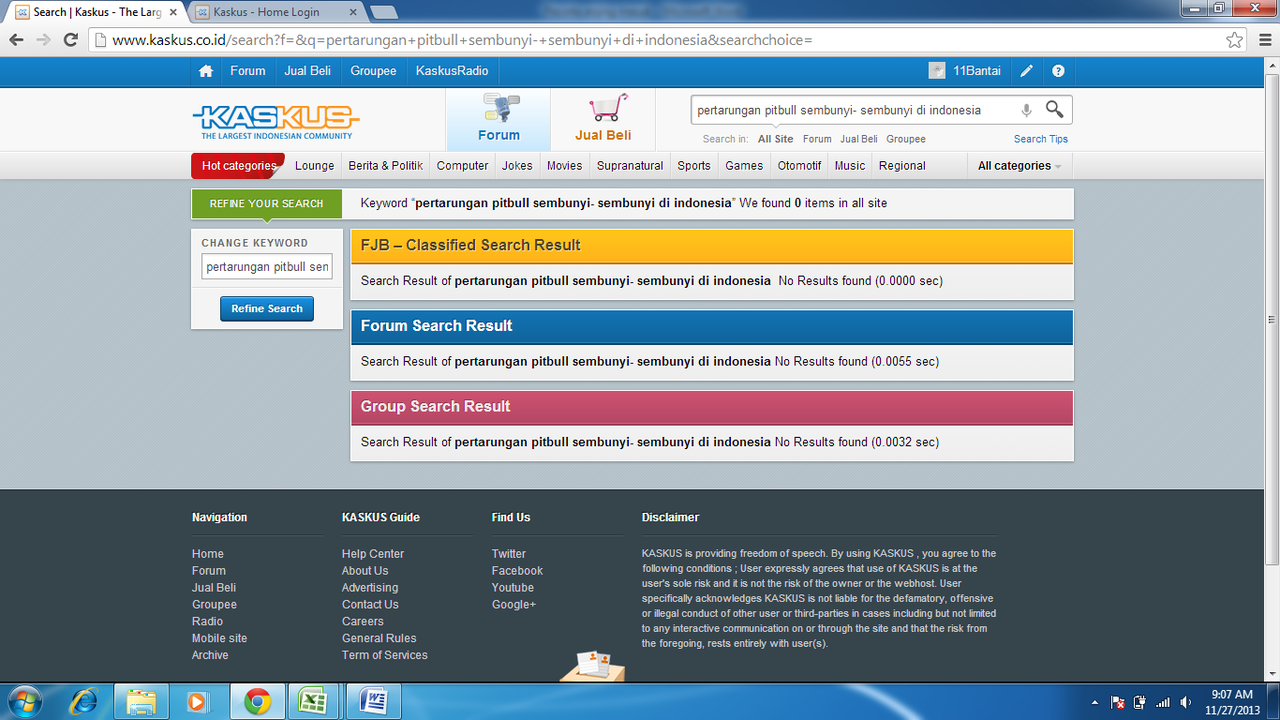The image size is (1280, 720).
Task: Open the Regional category
Action: tap(903, 166)
